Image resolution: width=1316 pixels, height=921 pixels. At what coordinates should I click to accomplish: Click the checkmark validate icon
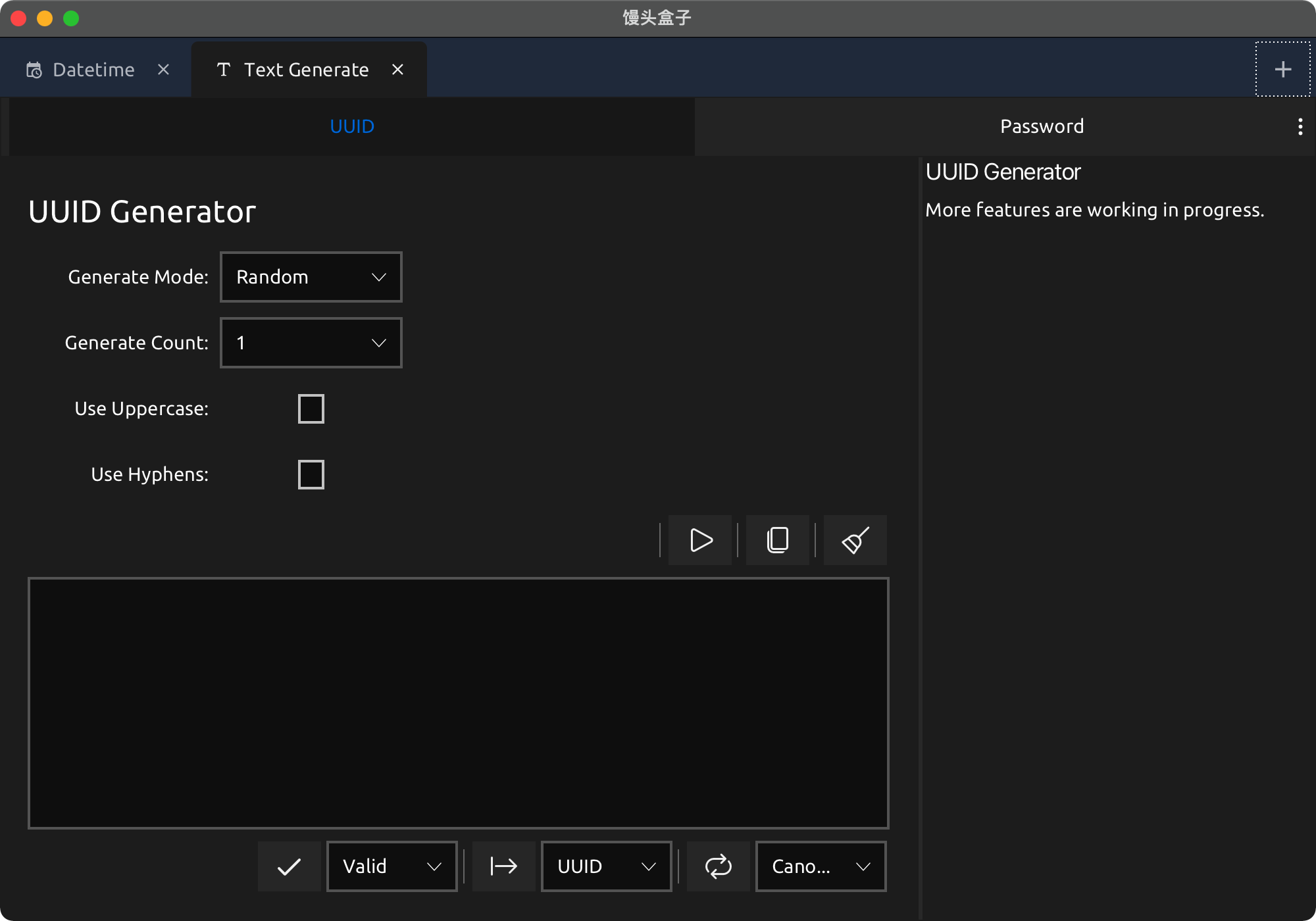[289, 866]
